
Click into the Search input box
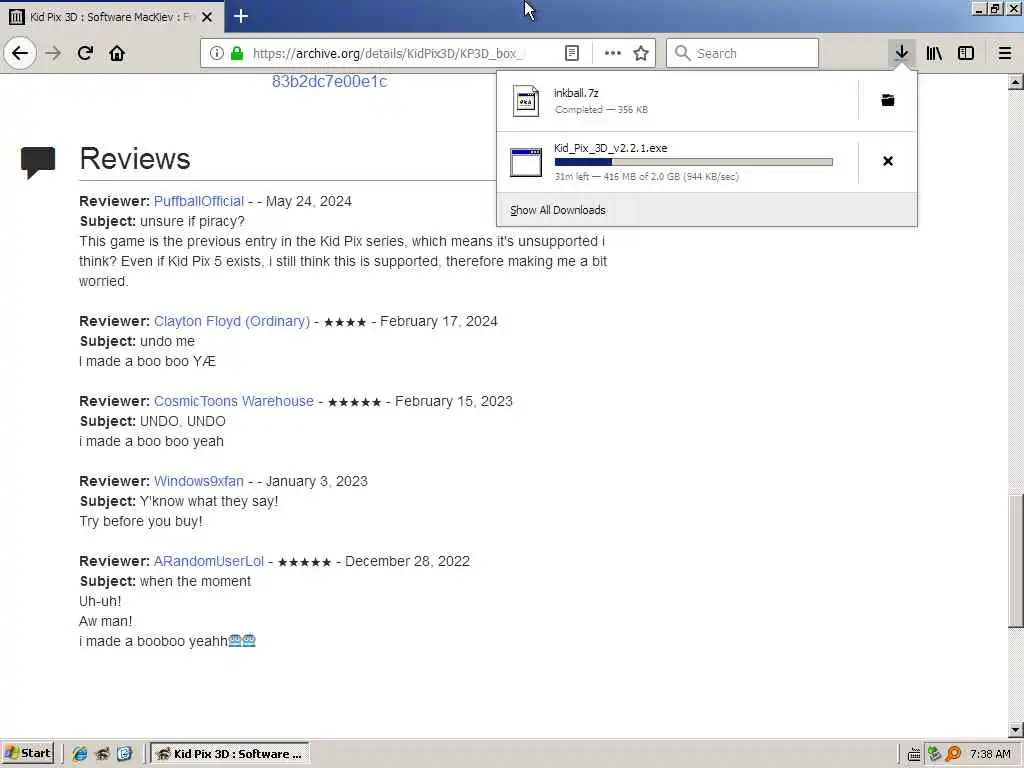(x=742, y=53)
